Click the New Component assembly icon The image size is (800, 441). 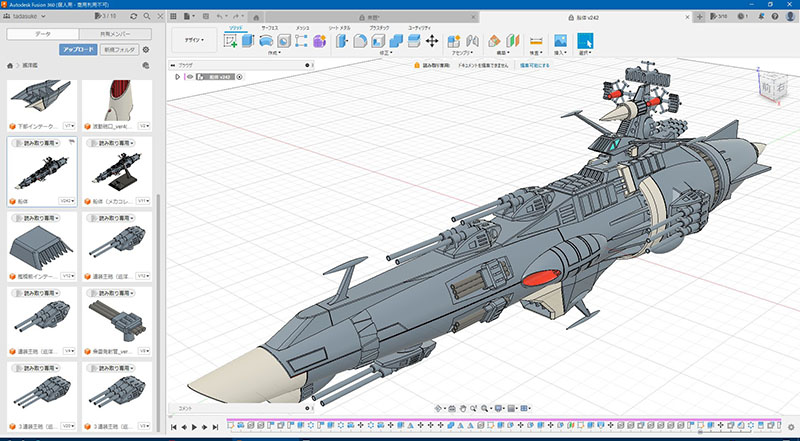click(454, 41)
